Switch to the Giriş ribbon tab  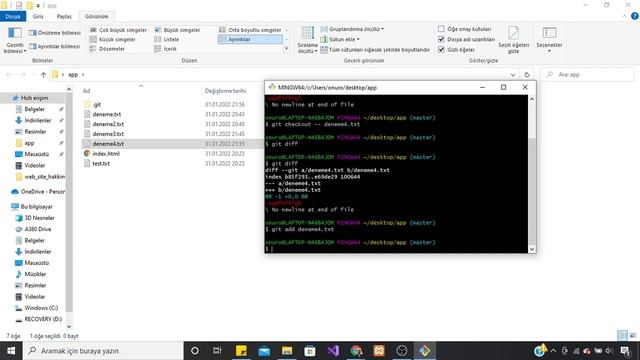pos(38,16)
